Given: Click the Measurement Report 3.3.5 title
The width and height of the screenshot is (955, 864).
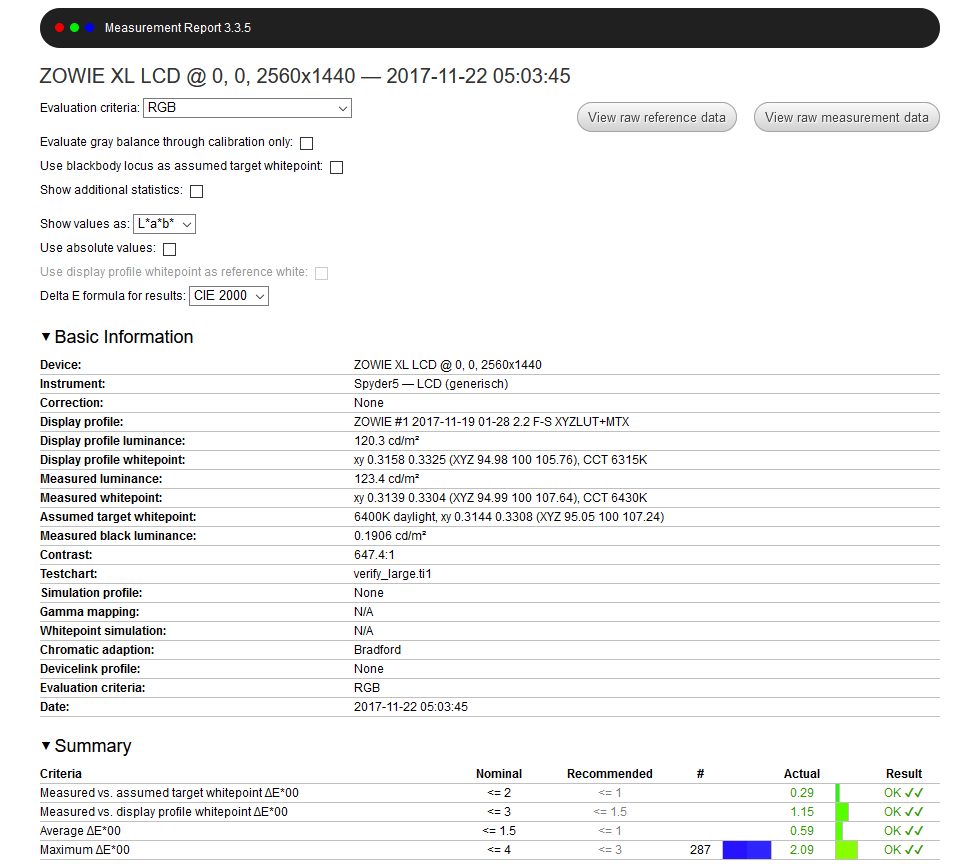Looking at the screenshot, I should (x=178, y=28).
